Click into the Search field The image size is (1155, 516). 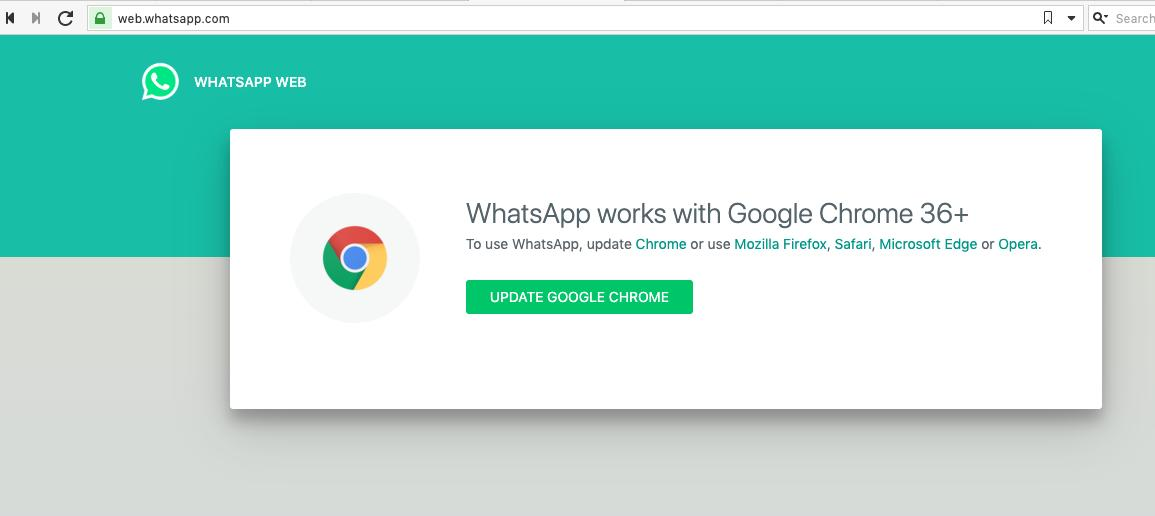pyautogui.click(x=1134, y=18)
